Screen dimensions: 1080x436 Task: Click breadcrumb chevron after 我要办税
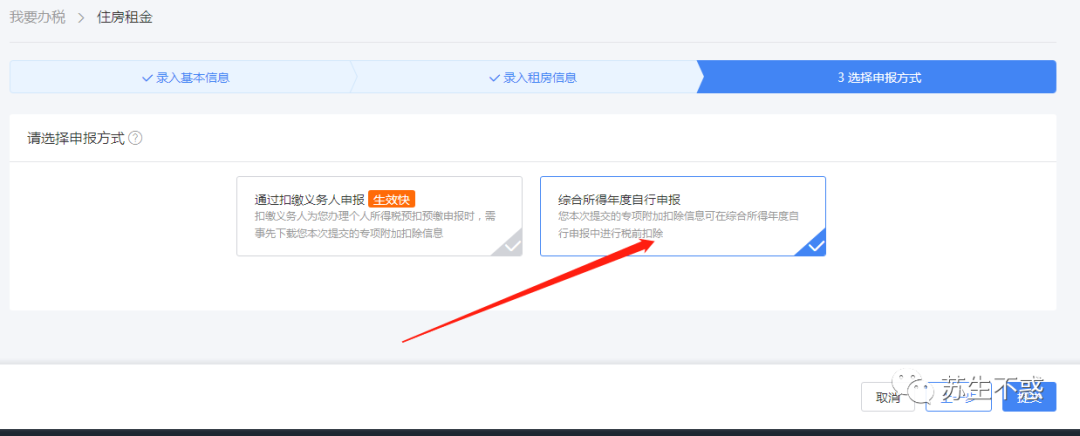click(81, 18)
